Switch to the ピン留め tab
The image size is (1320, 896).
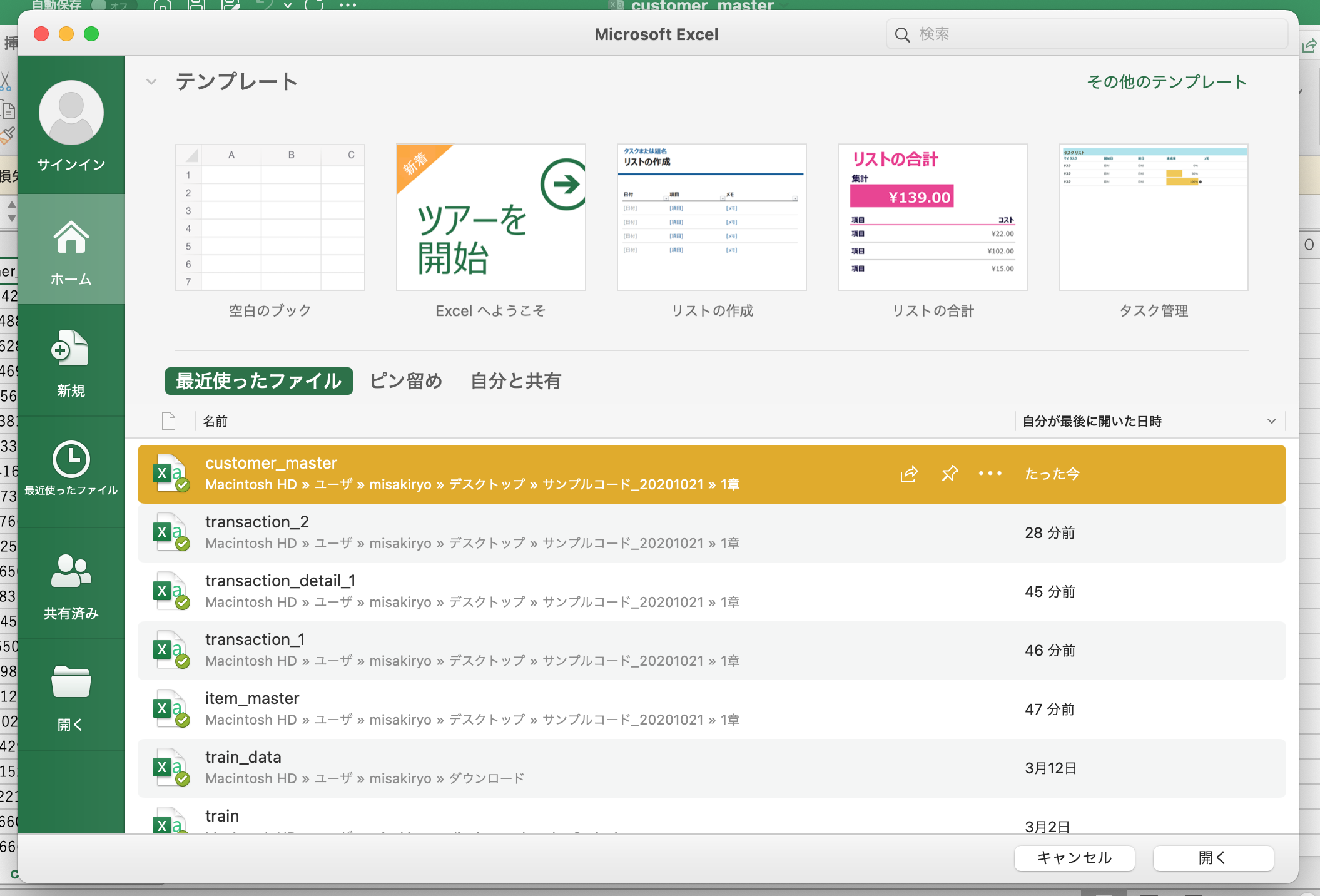click(x=405, y=381)
